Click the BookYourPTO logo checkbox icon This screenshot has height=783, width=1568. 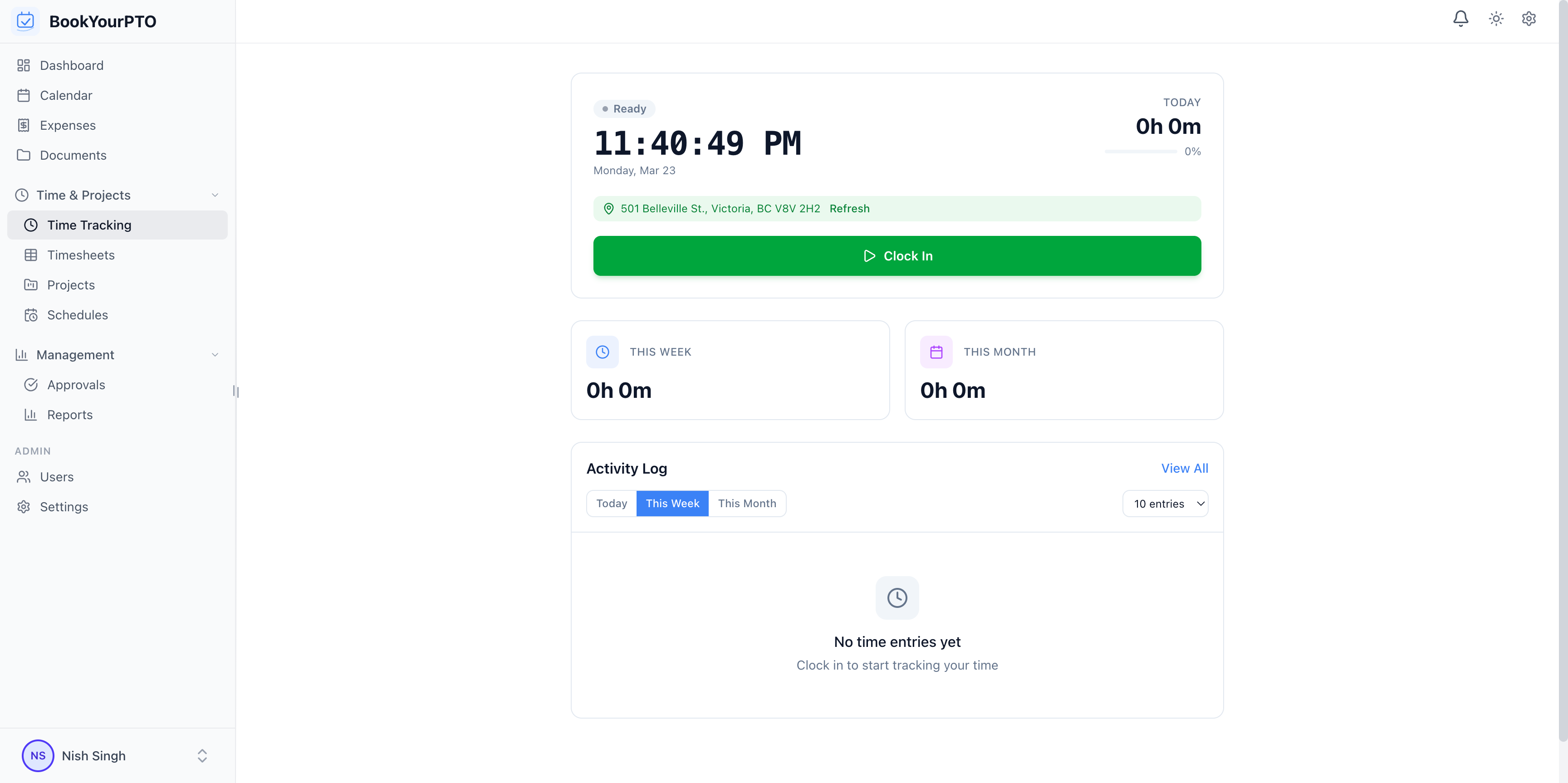click(x=25, y=21)
